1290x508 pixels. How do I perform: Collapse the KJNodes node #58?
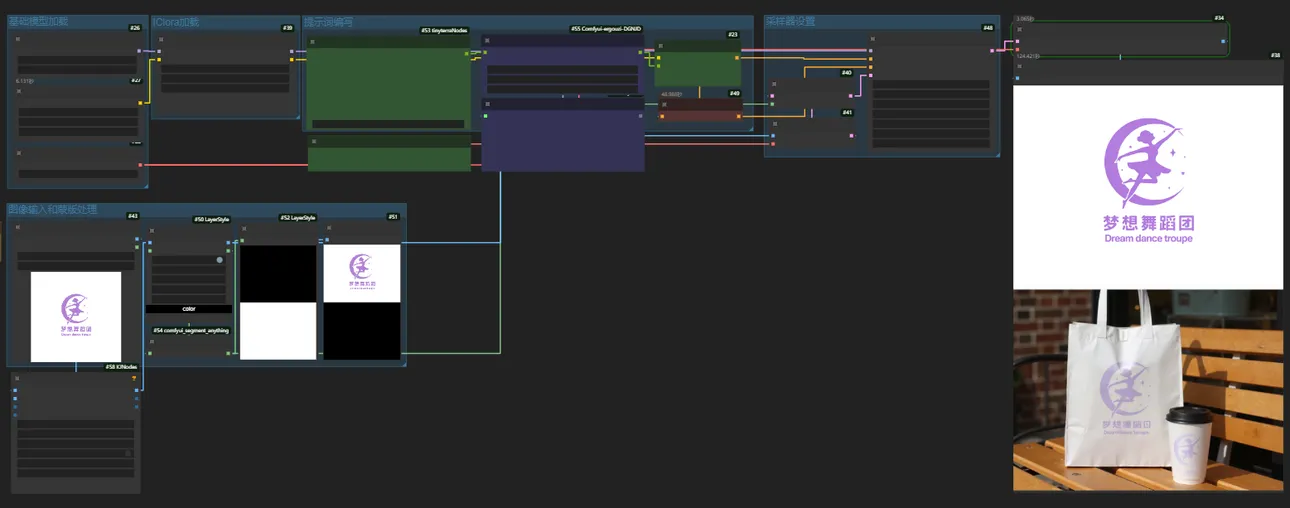[17, 379]
